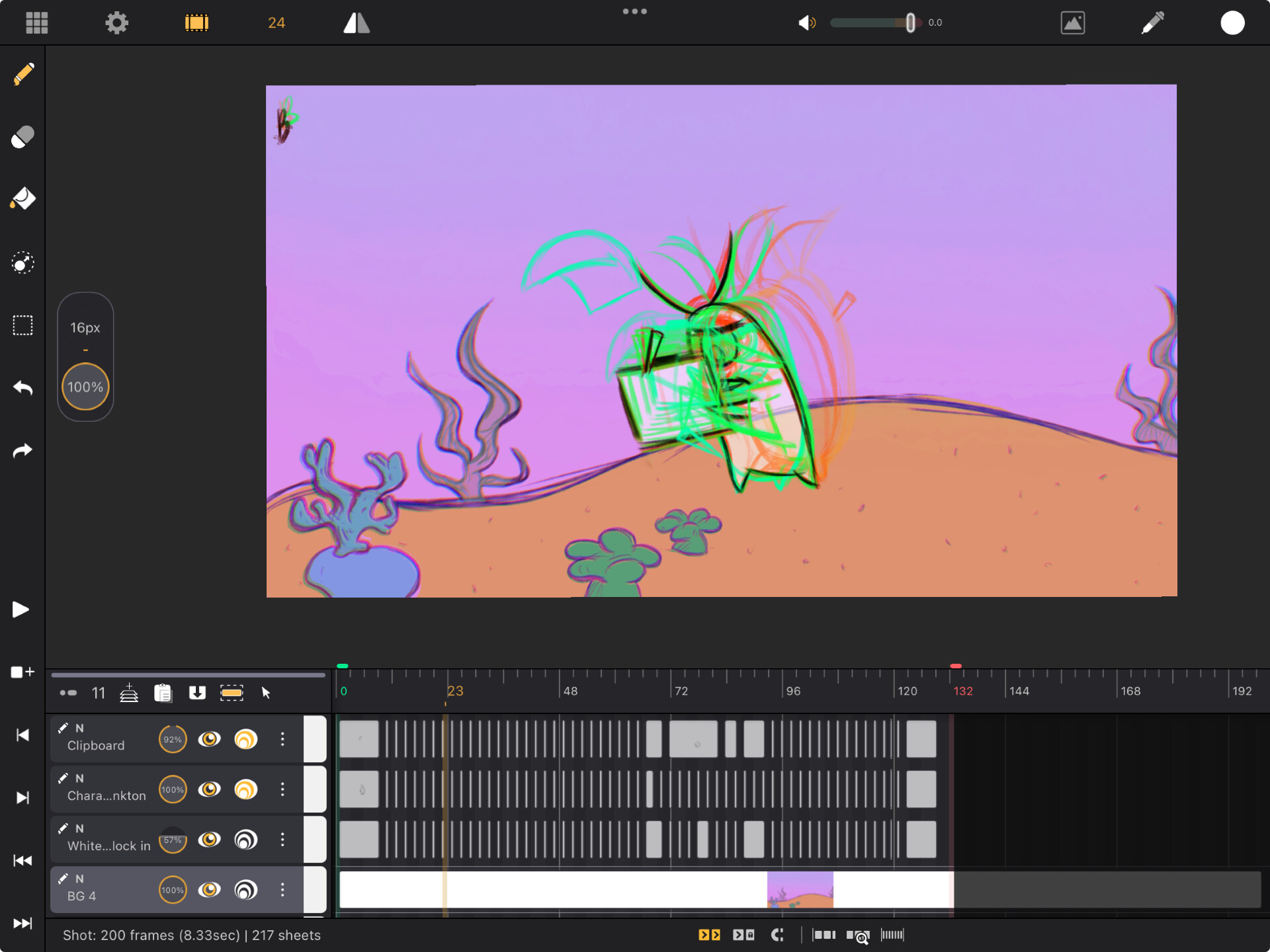Image resolution: width=1270 pixels, height=952 pixels.
Task: Select the rectangular selection tool
Action: coord(22,325)
